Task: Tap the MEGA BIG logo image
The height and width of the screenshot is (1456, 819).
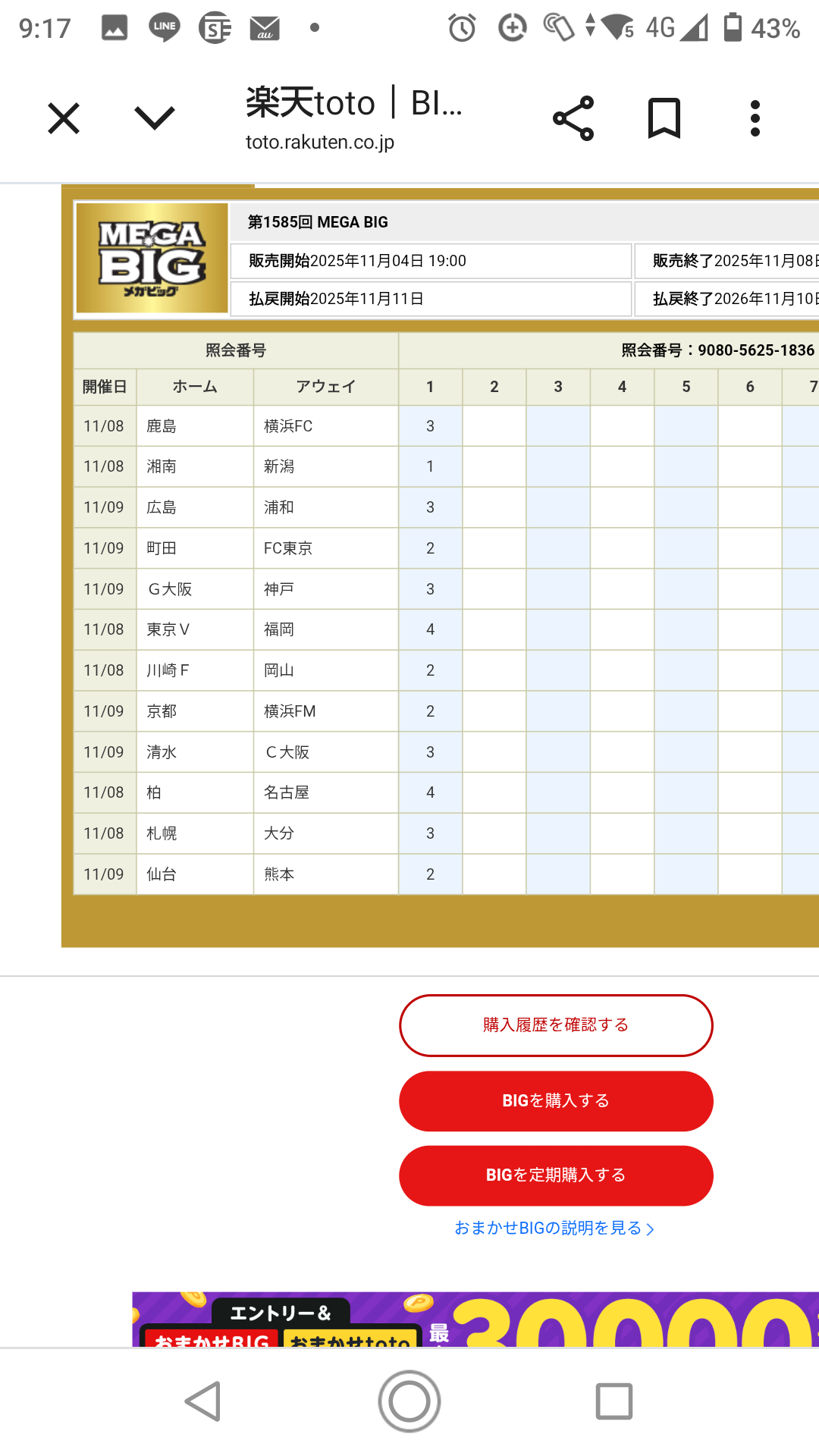Action: [152, 258]
